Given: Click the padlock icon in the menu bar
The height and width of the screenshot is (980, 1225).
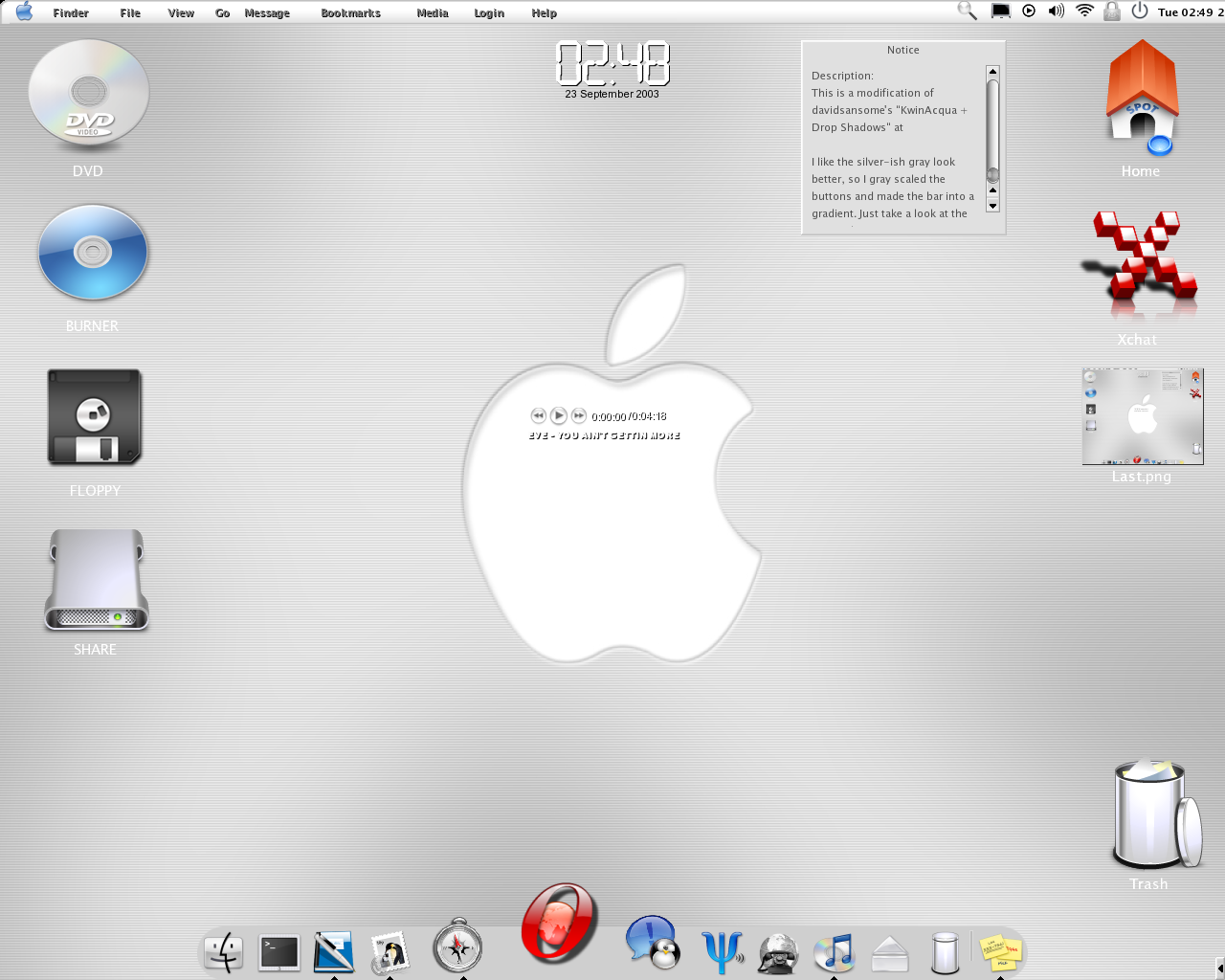Looking at the screenshot, I should click(1111, 11).
